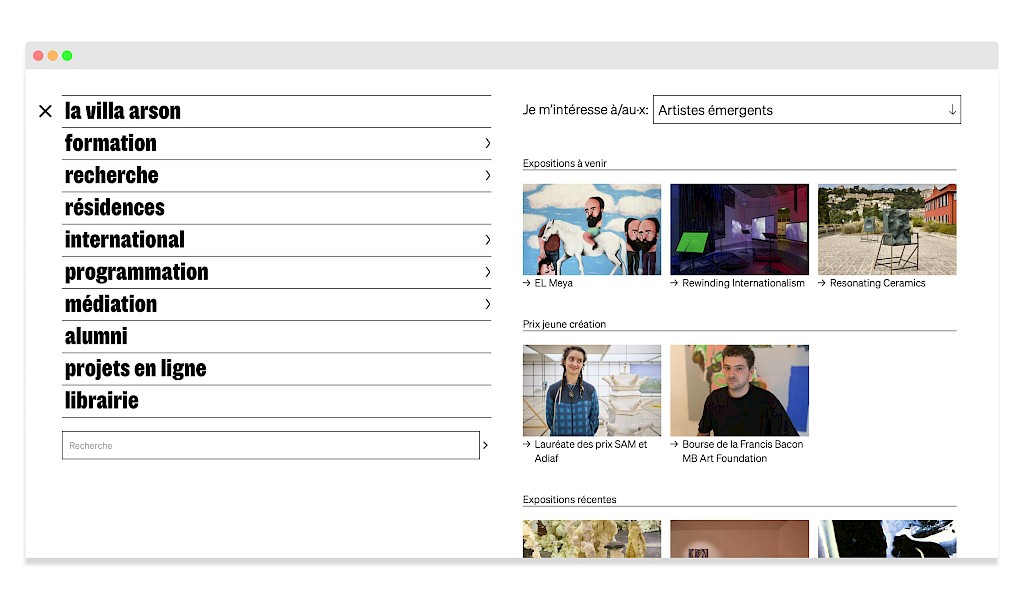This screenshot has width=1024, height=606.
Task: Go to the alumni menu item
Action: [96, 337]
